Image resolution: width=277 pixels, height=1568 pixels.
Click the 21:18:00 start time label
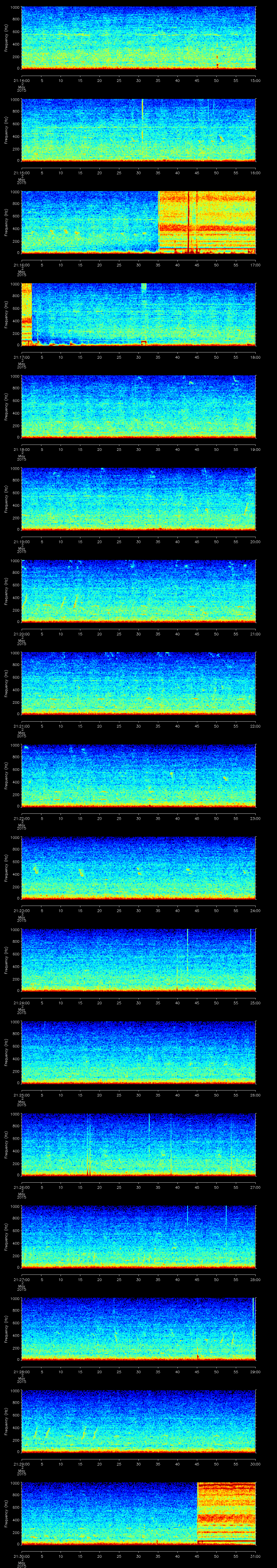pos(21,449)
